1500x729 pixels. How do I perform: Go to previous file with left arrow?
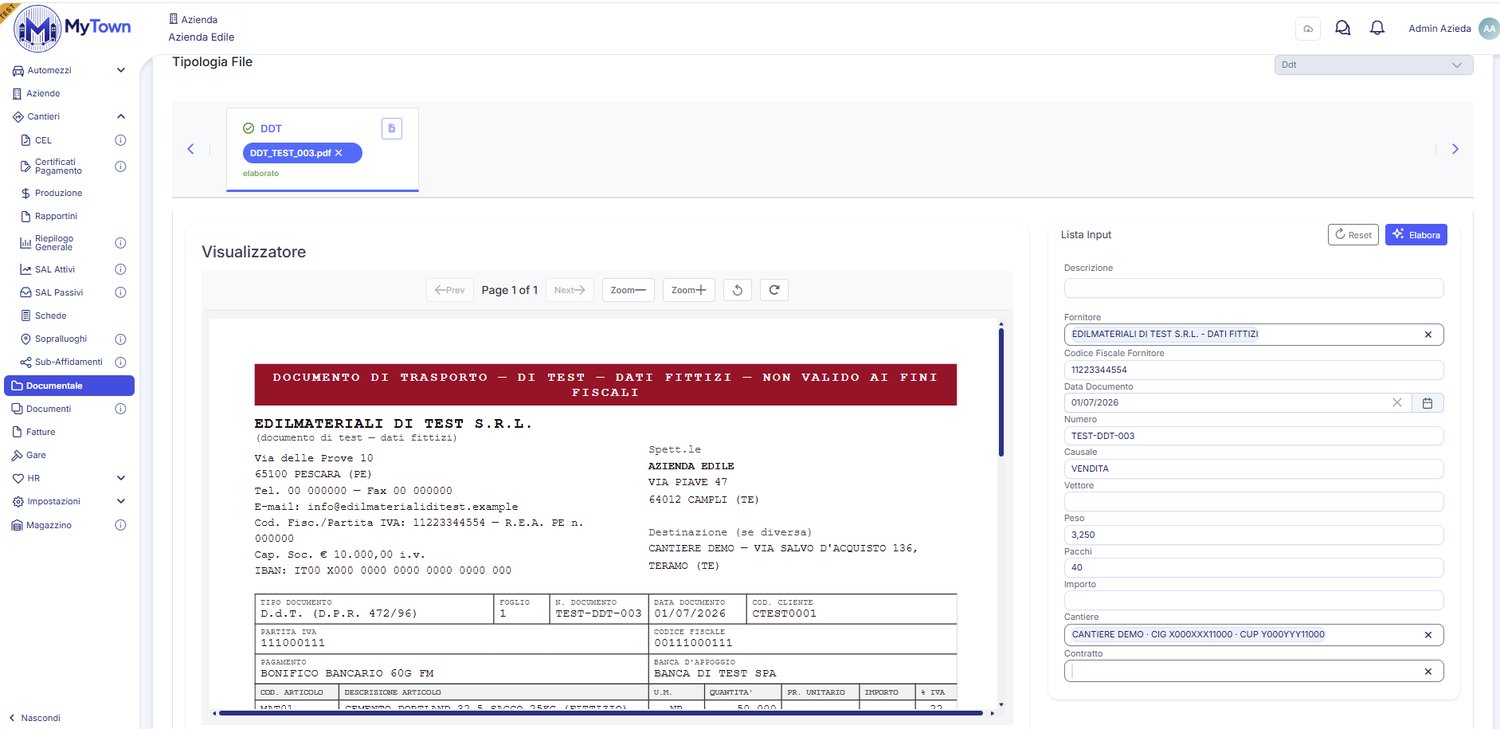point(191,149)
